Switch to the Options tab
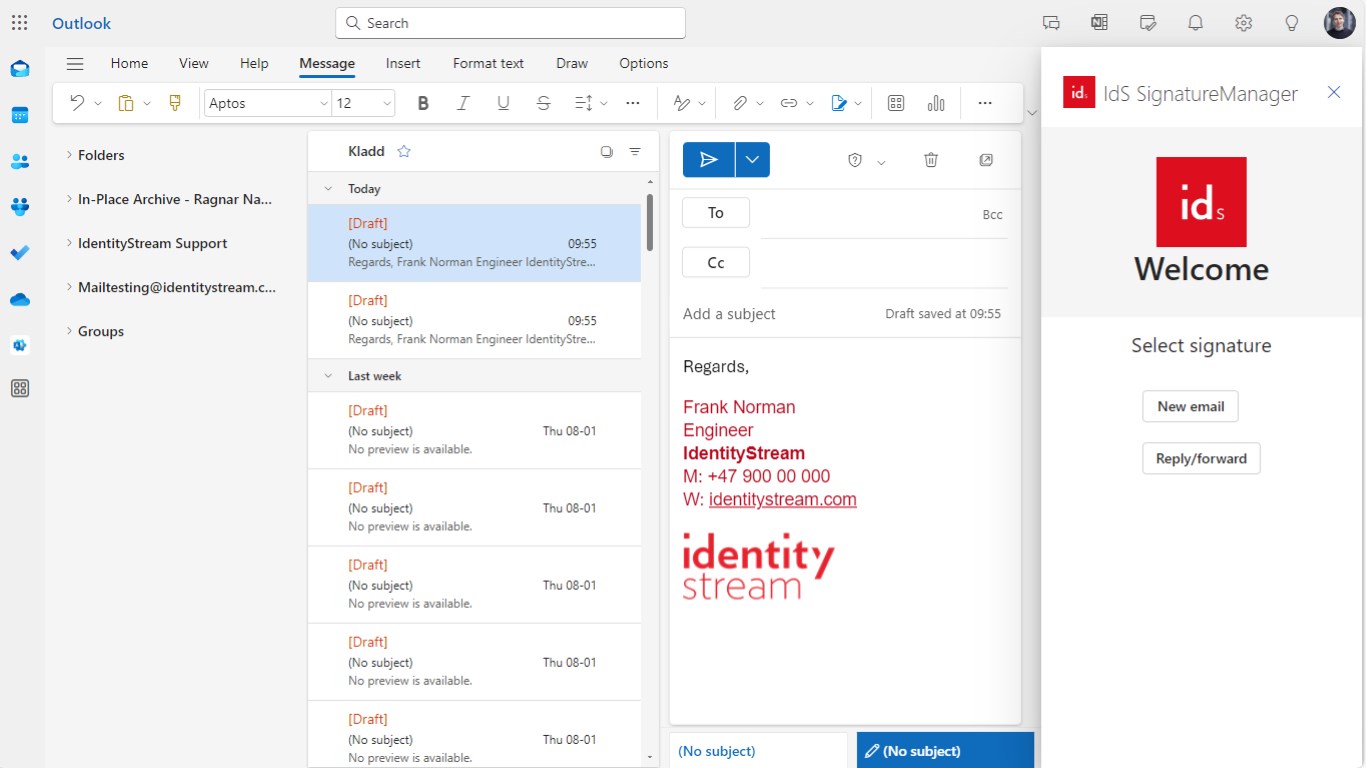Image resolution: width=1366 pixels, height=768 pixels. [643, 63]
